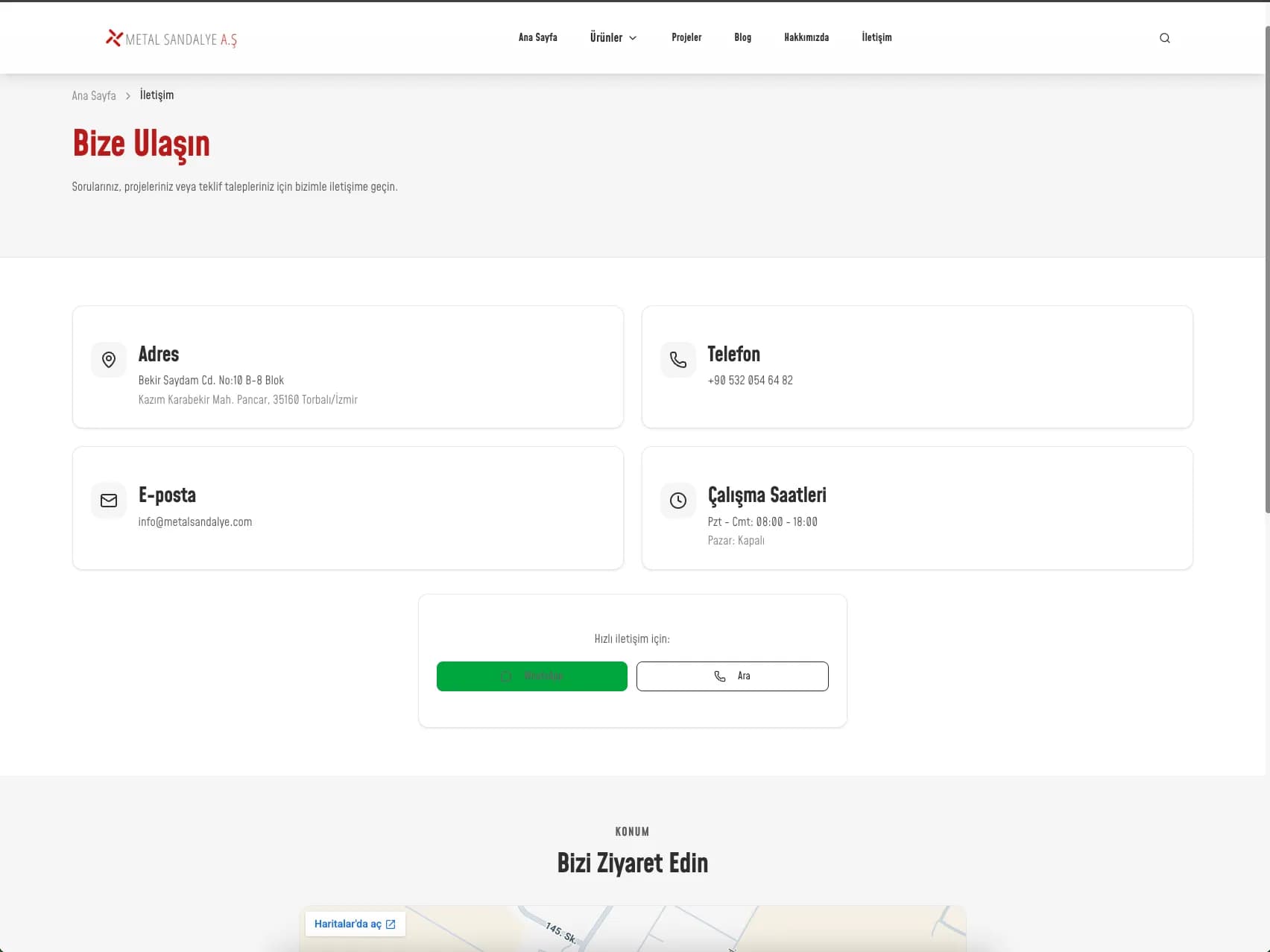Click the page's vertical scrollbar
The image size is (1270, 952).
click(1267, 268)
